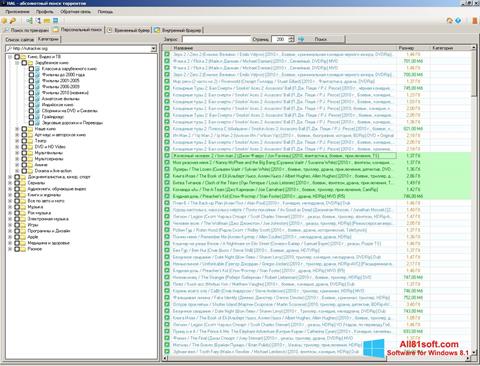Click the green tree-structure toolbar icon
480x366 pixels.
(29, 21)
